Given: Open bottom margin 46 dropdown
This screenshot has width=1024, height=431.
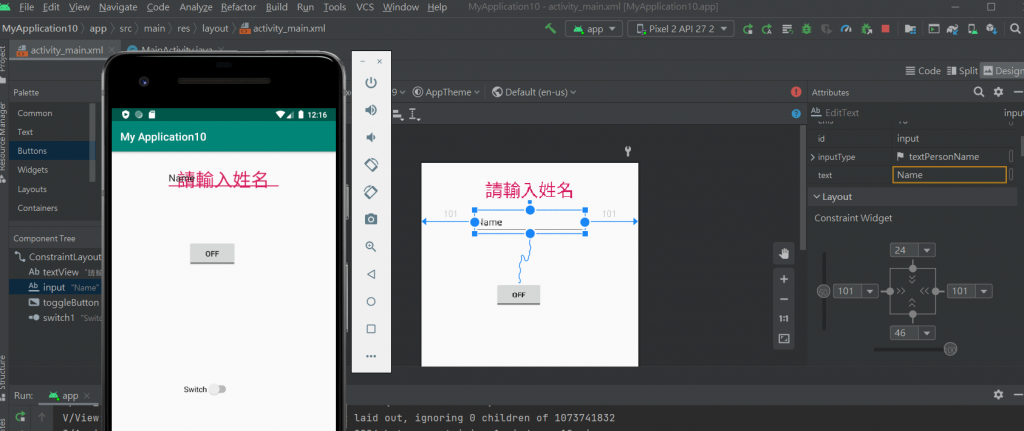Looking at the screenshot, I should click(x=927, y=333).
